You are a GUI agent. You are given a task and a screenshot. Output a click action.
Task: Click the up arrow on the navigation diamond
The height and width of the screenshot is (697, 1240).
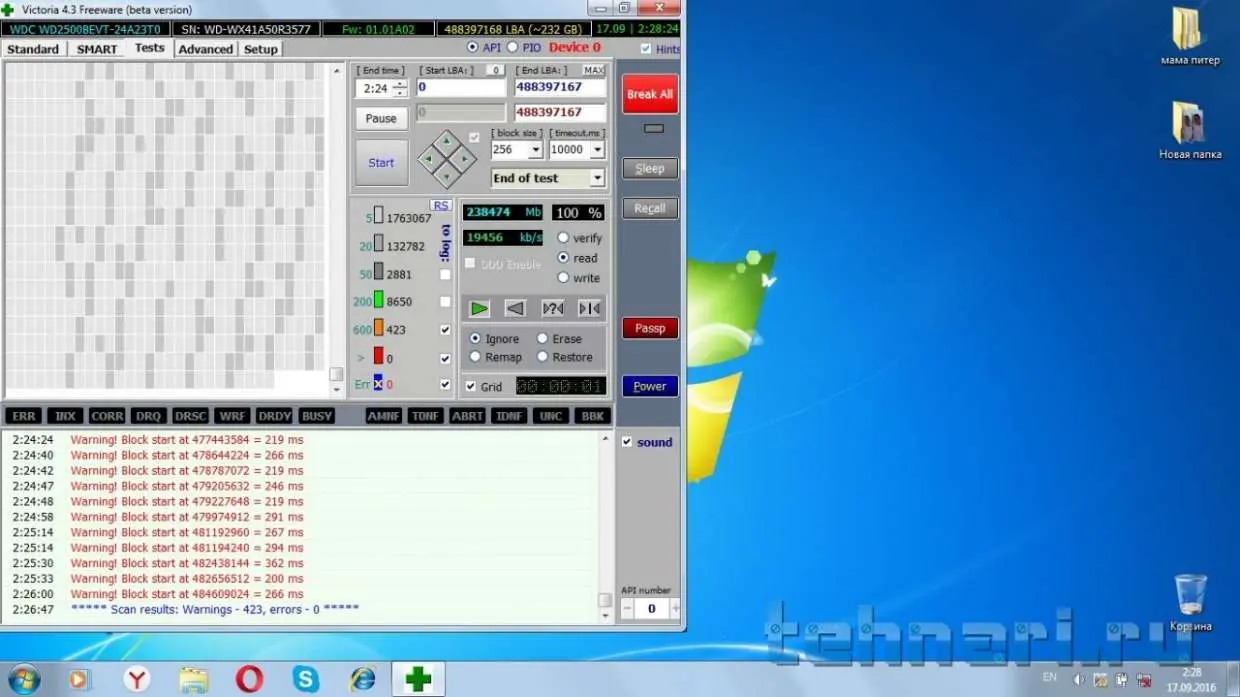pos(446,141)
